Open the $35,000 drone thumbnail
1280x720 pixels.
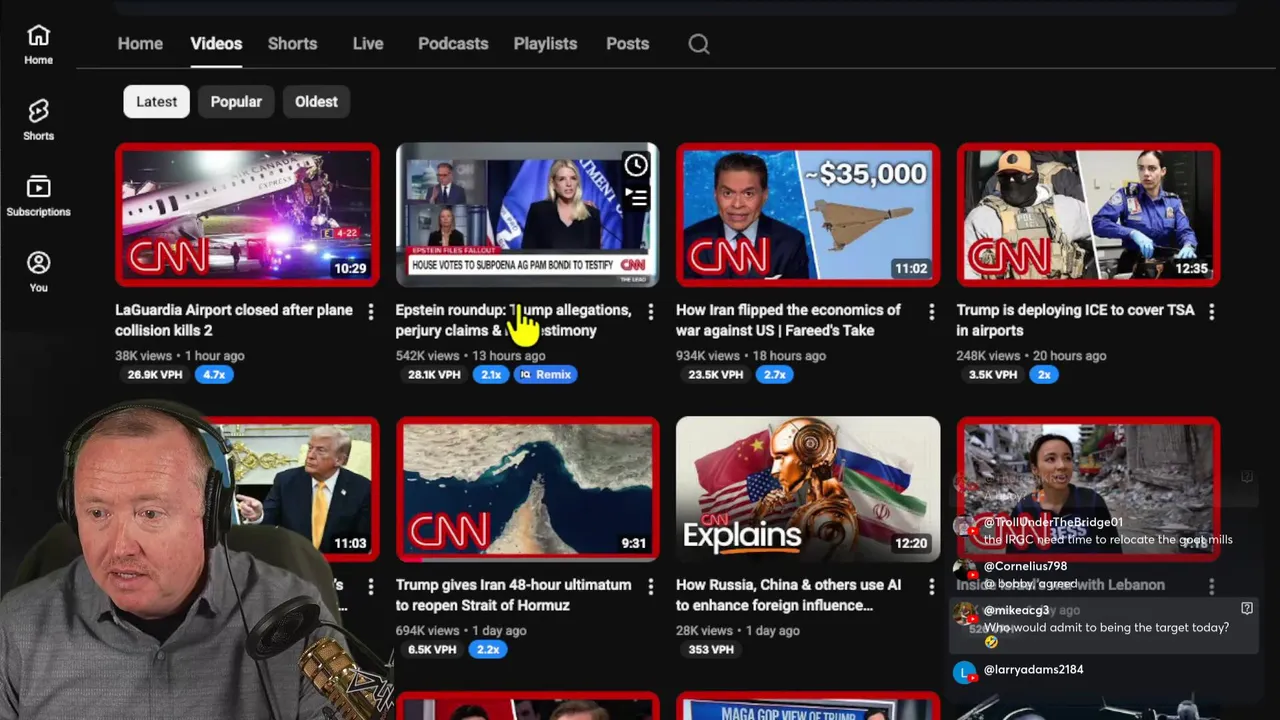click(x=808, y=214)
